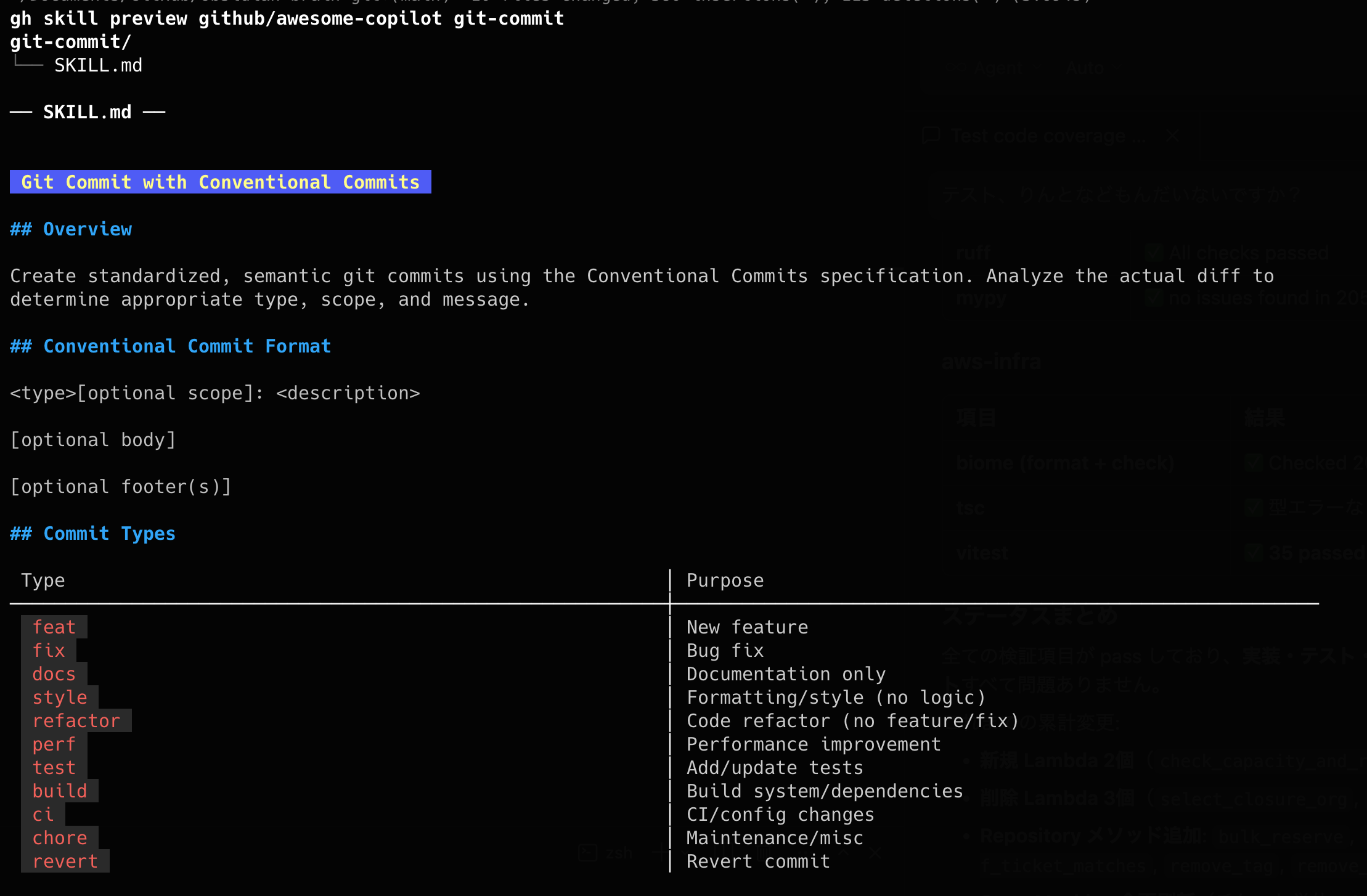Click the new terminal plus icon
Viewport: 1367px width, 896px height.
point(661,852)
